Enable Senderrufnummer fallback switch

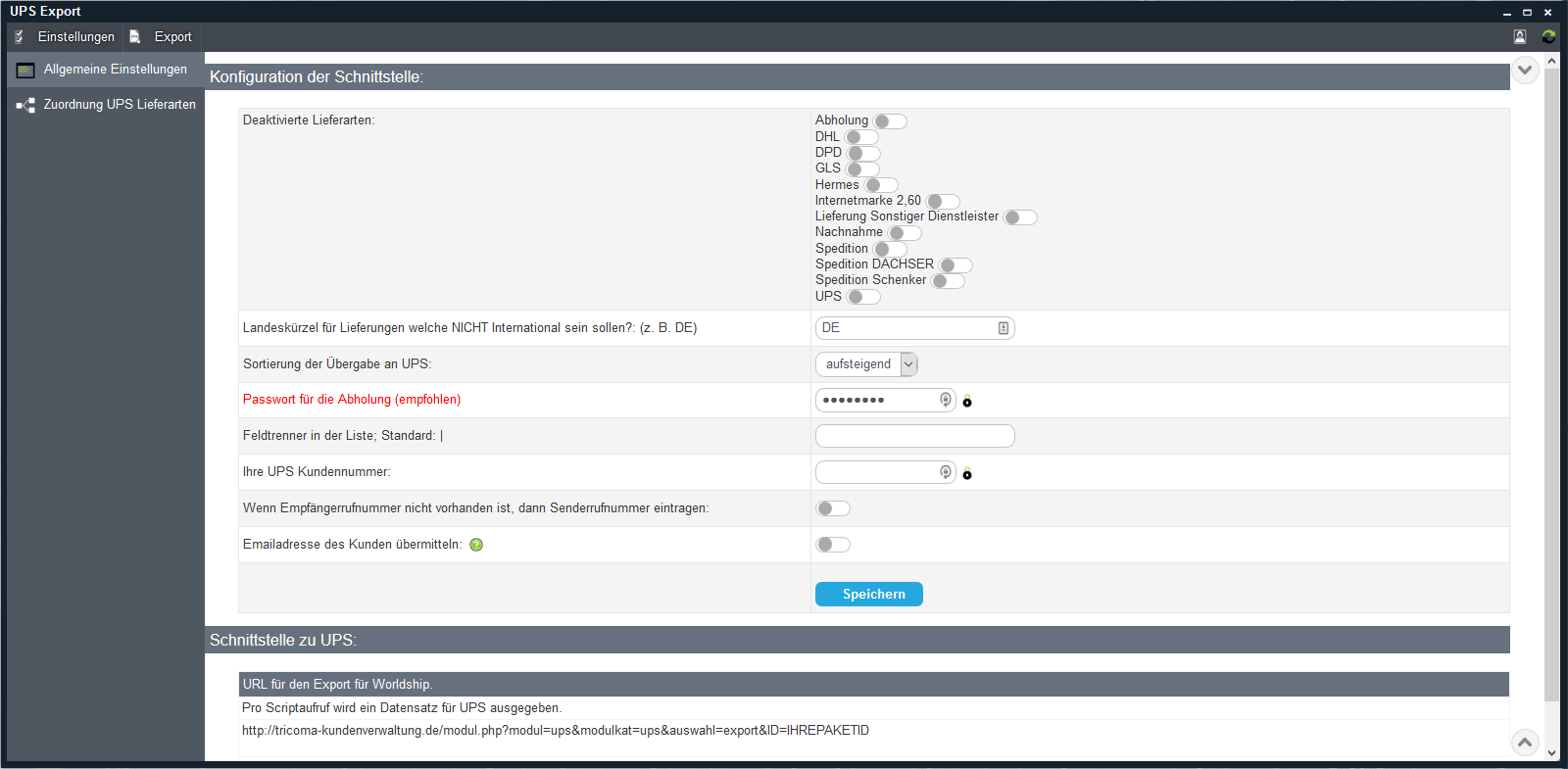[833, 508]
